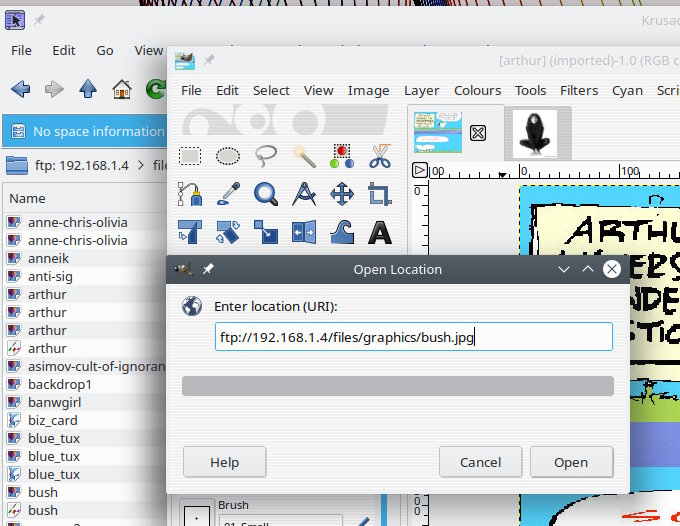680x526 pixels.
Task: Open Krusader View menu
Action: tap(149, 50)
